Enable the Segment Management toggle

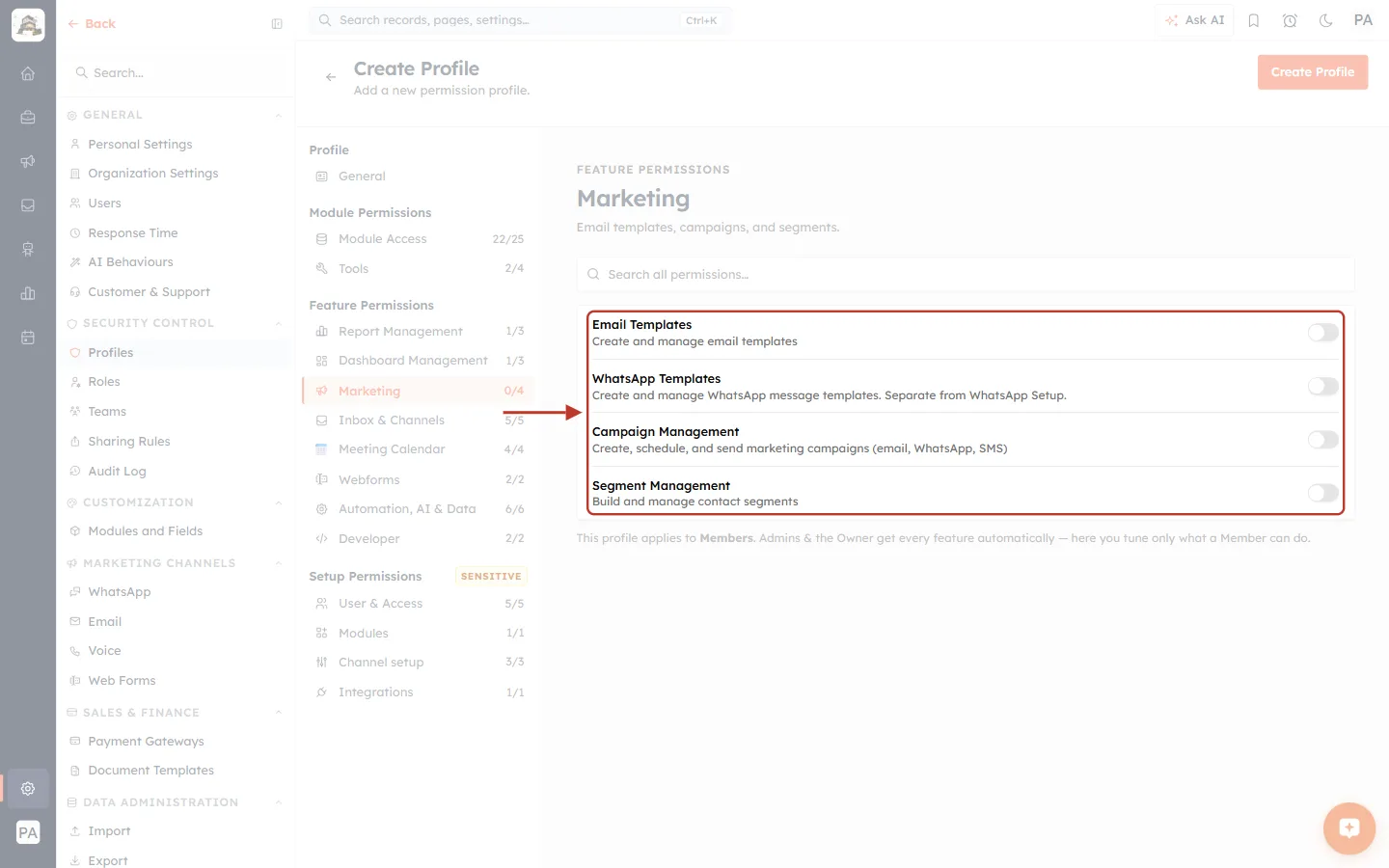pos(1322,493)
